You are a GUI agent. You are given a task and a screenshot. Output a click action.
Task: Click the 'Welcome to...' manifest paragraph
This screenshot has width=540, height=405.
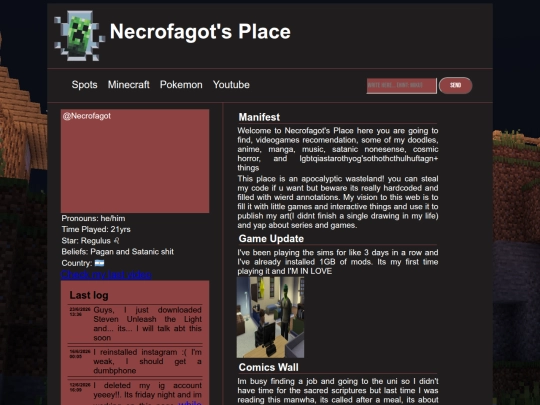(x=338, y=149)
